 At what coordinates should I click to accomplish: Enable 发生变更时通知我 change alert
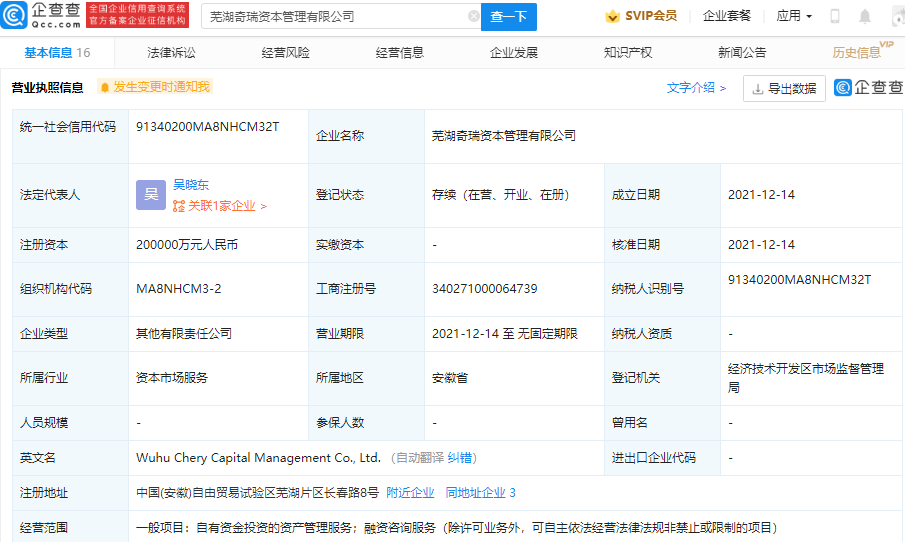(155, 87)
